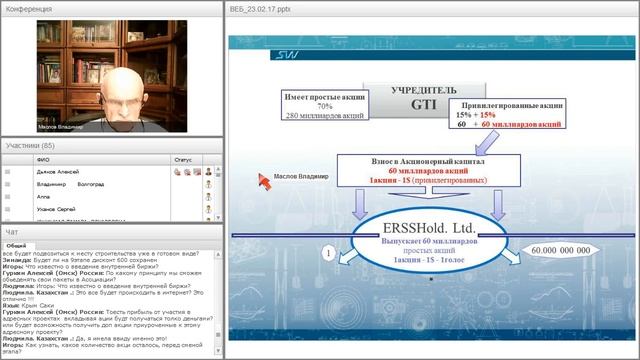
Task: Click the user avatar icon for Владимир Волгоград
Action: (209, 184)
